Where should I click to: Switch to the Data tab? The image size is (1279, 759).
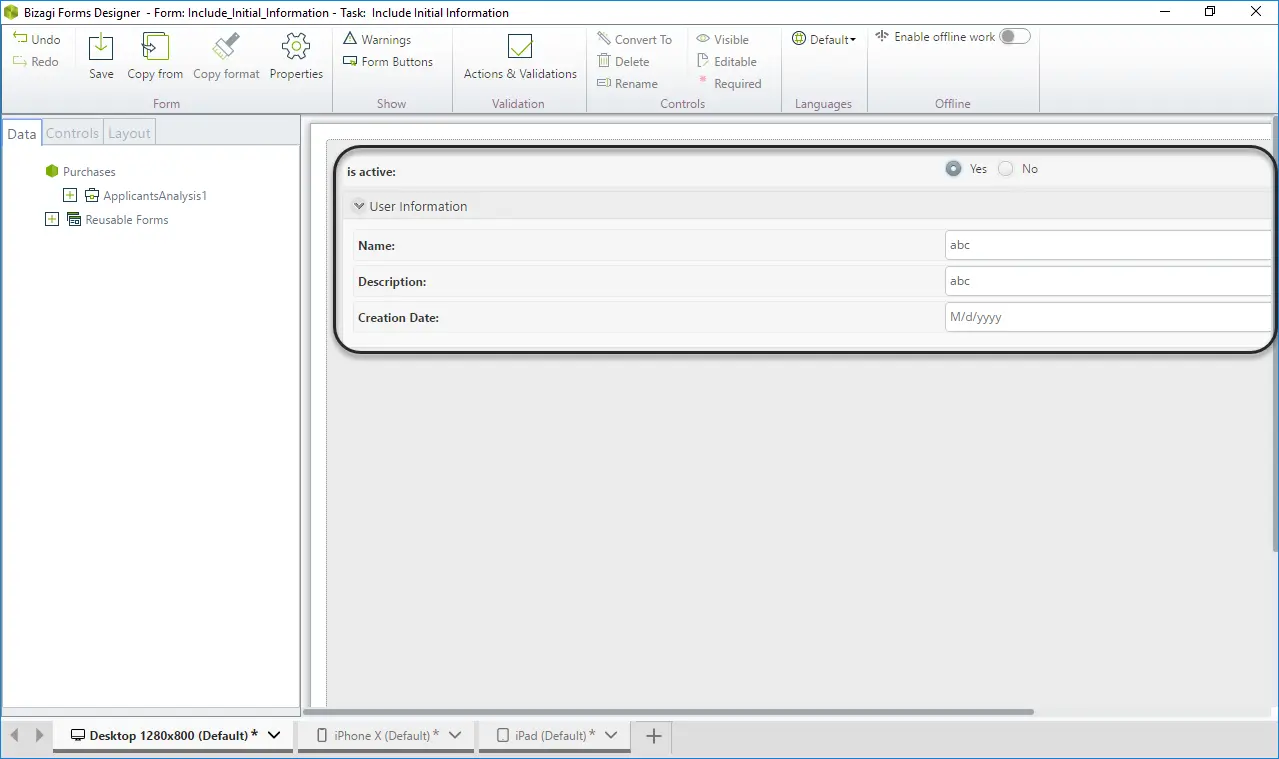[21, 133]
